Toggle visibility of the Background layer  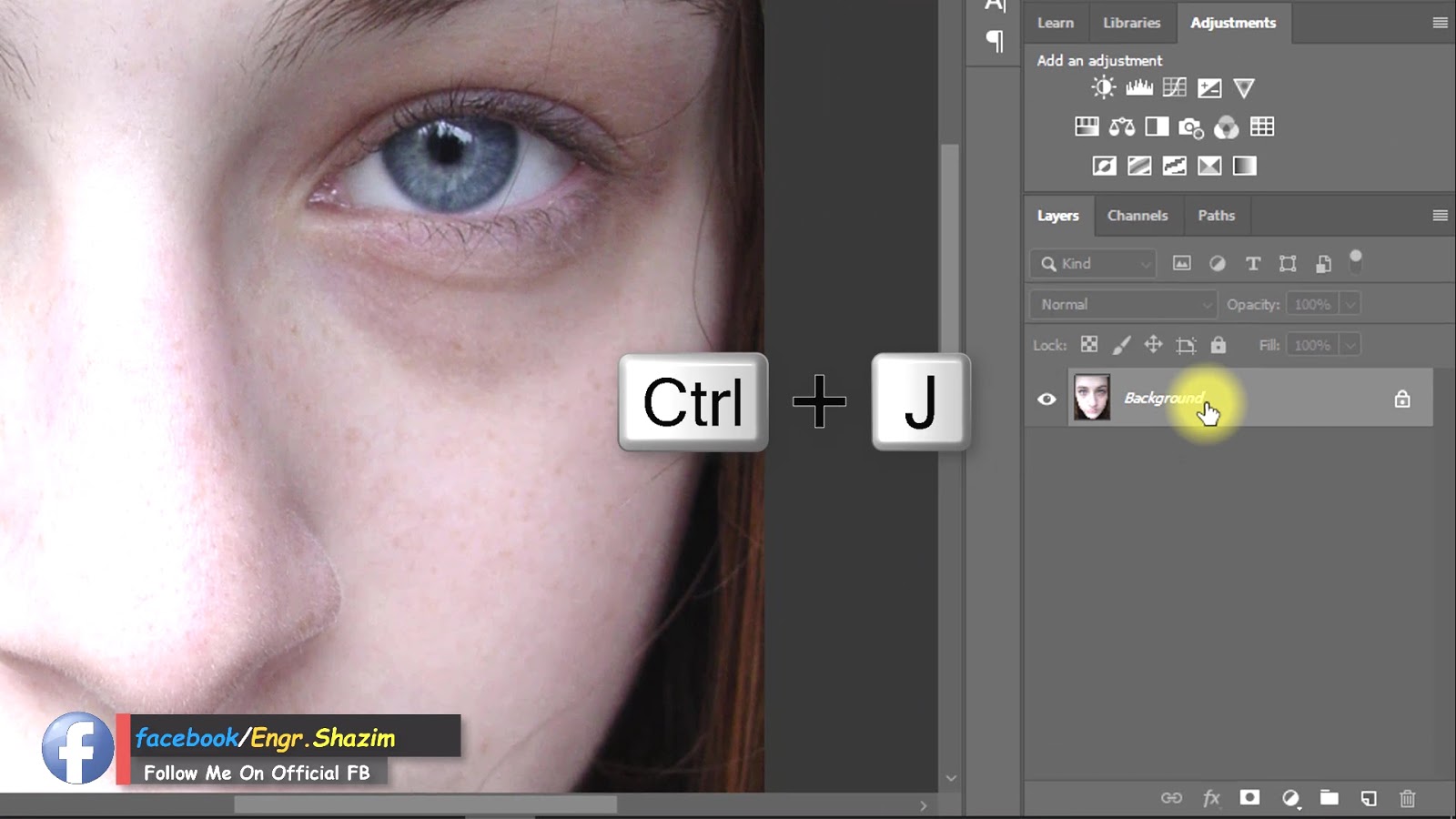tap(1047, 398)
